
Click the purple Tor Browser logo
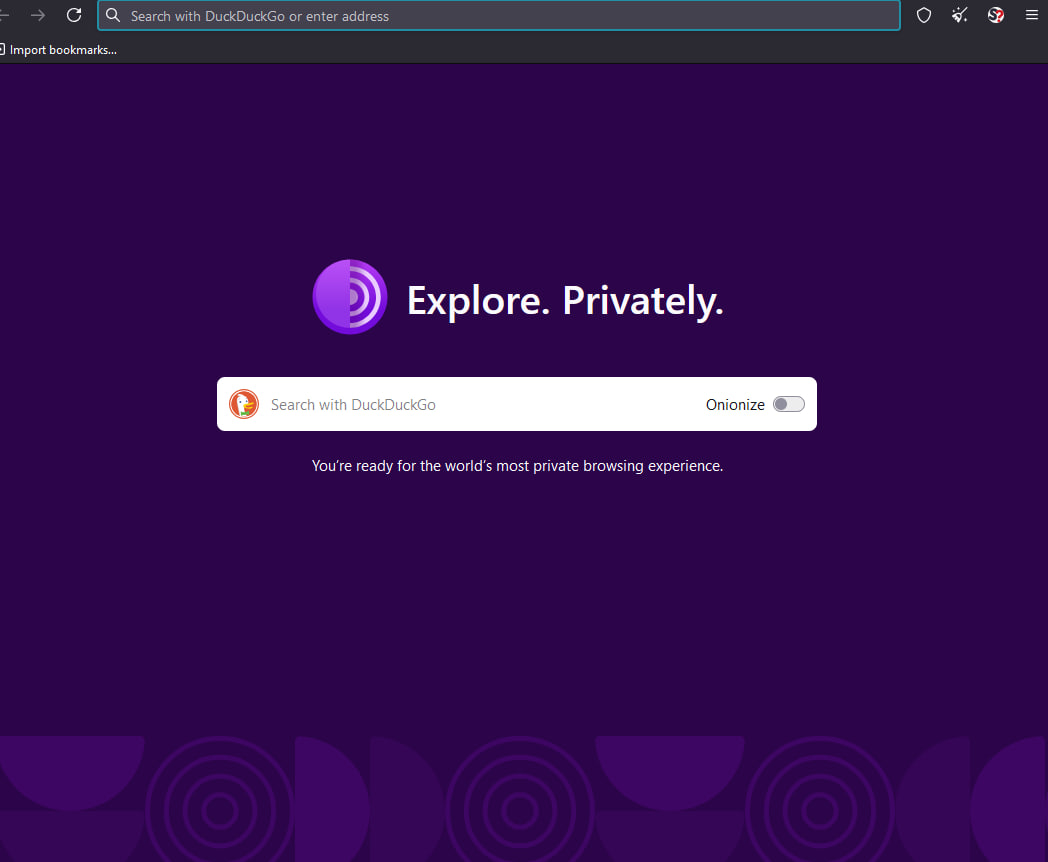pyautogui.click(x=349, y=297)
